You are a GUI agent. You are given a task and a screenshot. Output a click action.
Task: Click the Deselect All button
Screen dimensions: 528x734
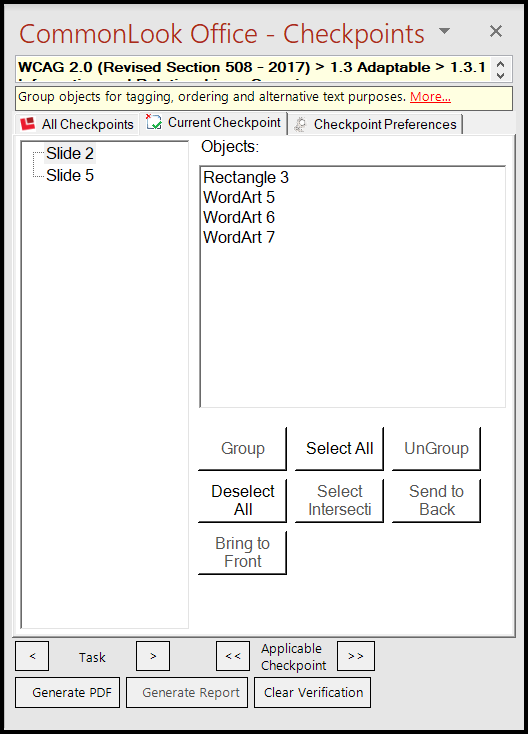click(x=242, y=500)
